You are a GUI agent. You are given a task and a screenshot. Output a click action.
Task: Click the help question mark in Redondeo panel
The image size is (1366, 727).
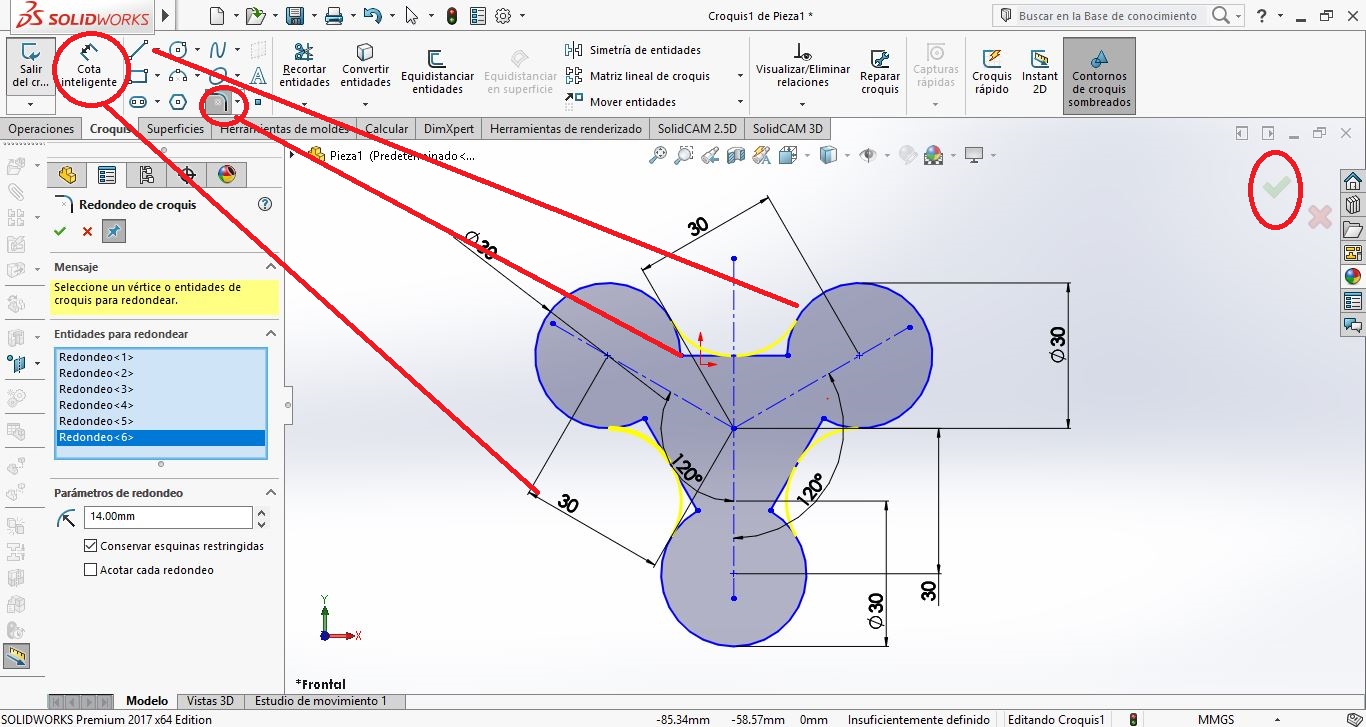click(265, 204)
